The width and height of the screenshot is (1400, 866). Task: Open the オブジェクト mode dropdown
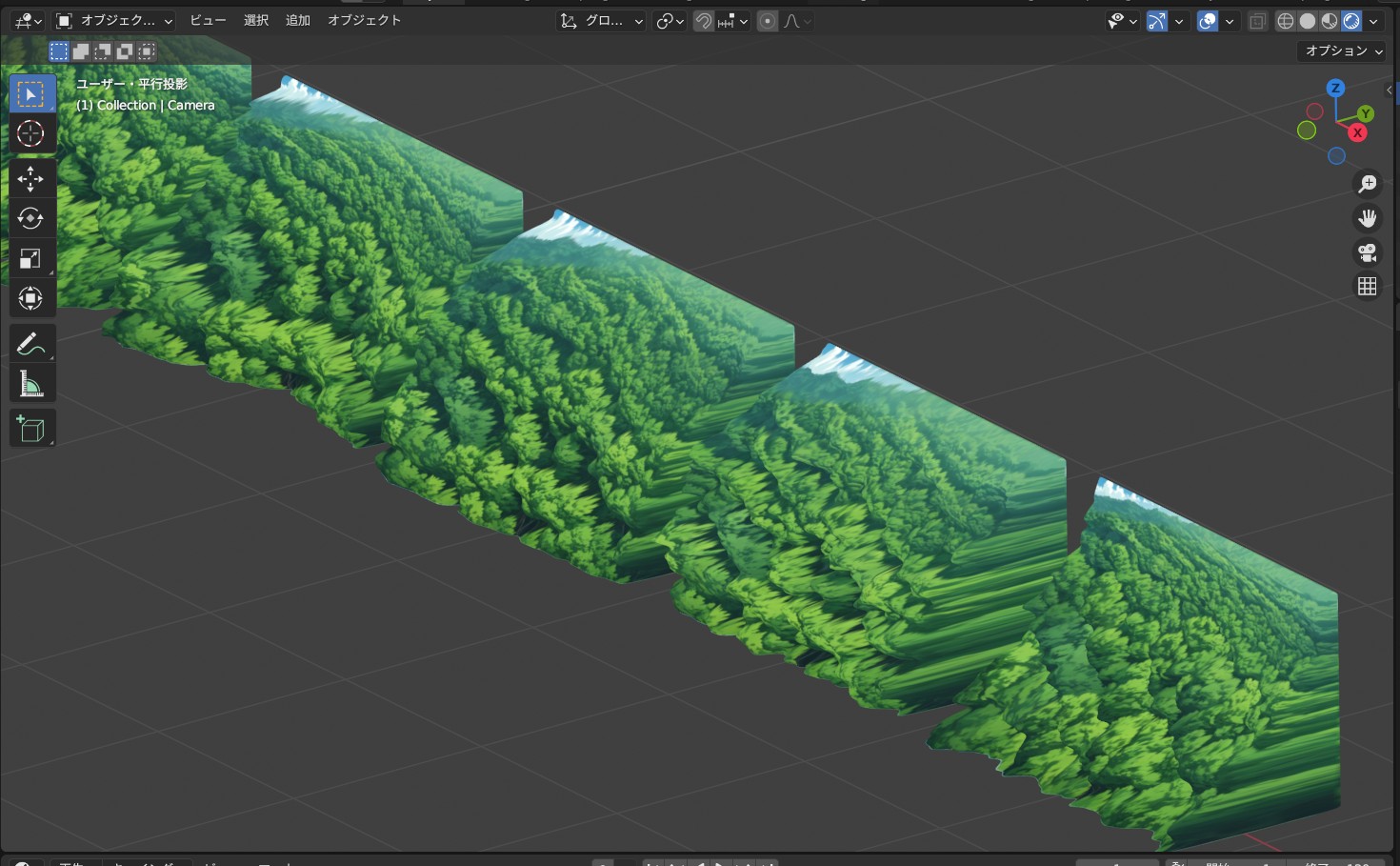(114, 21)
